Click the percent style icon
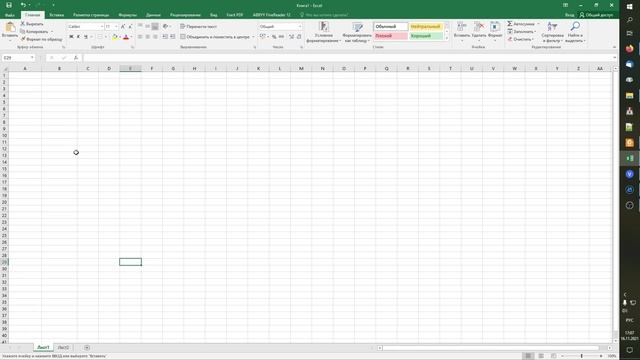Screen dimensions: 640x360 [274, 37]
